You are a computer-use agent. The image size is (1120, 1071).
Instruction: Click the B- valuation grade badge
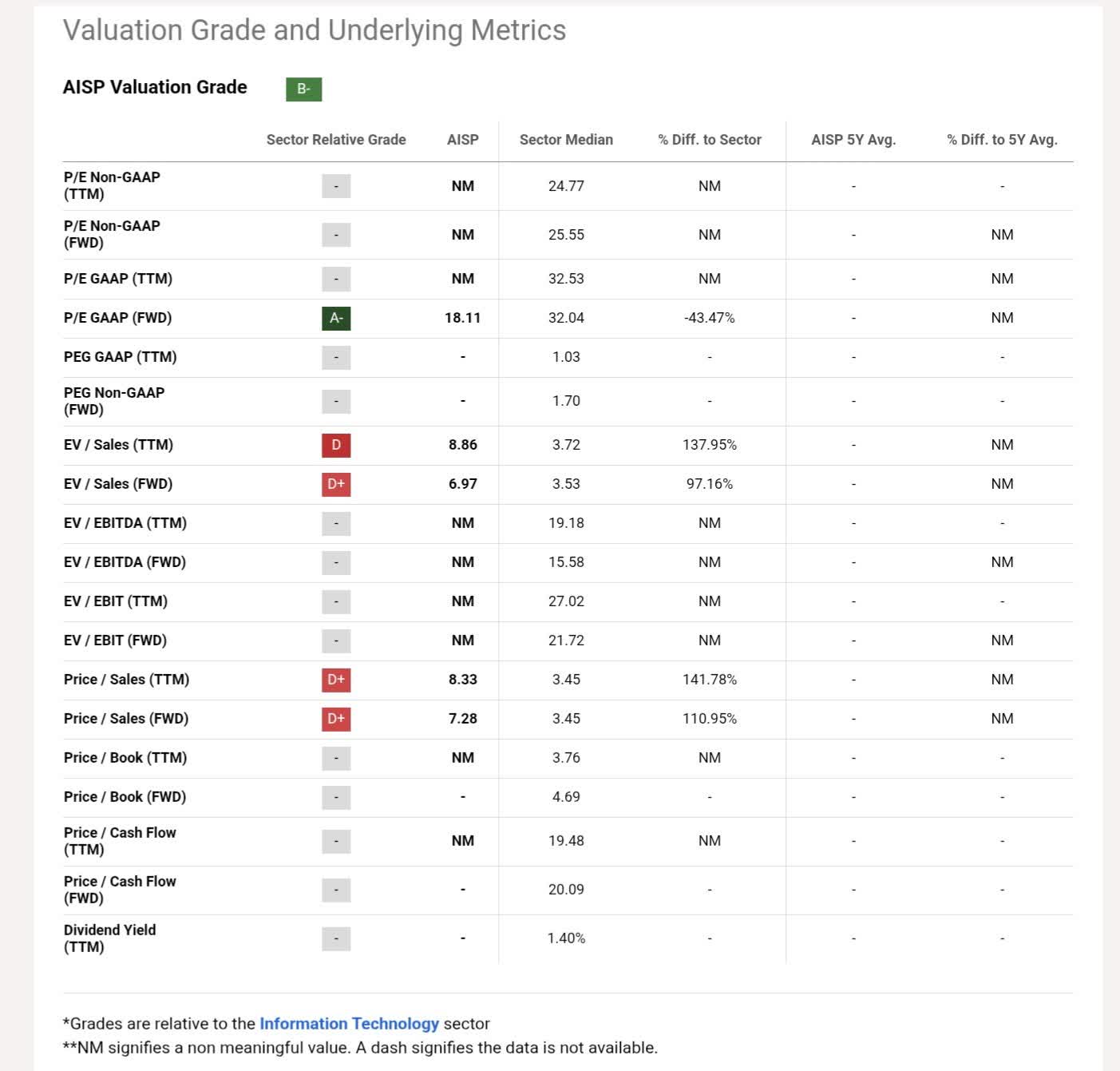[303, 89]
